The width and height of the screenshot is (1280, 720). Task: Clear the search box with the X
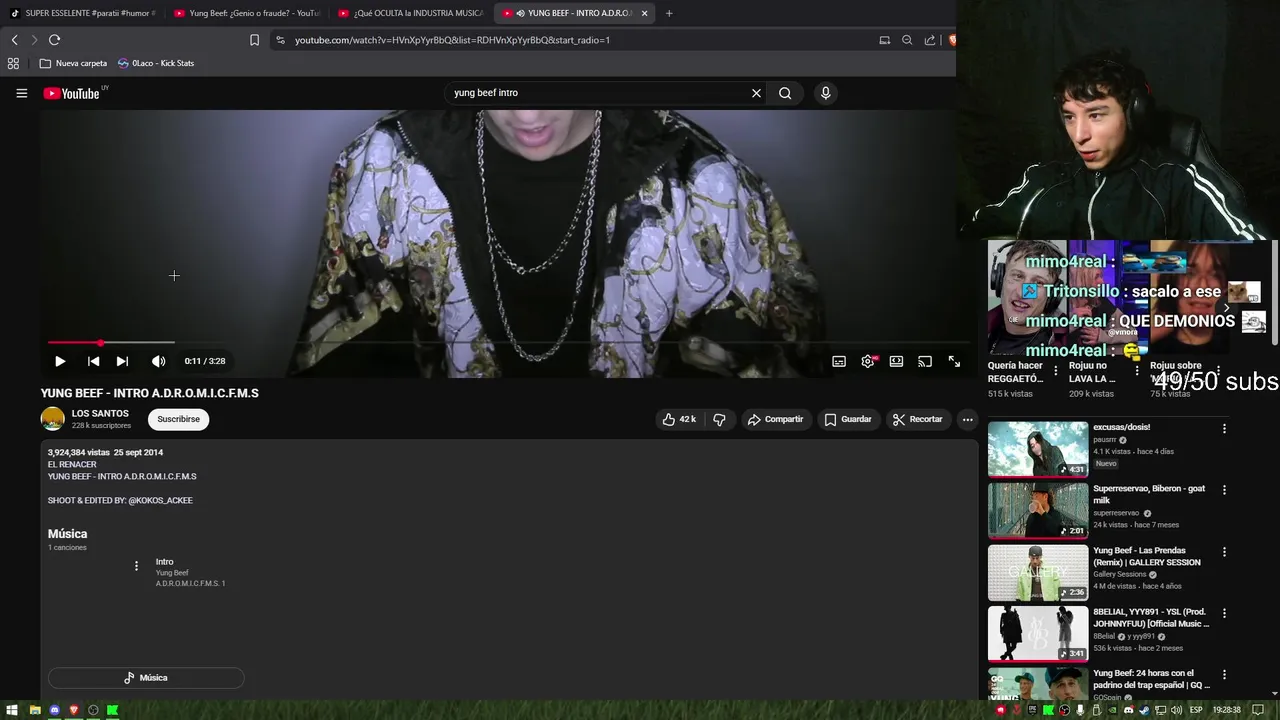tap(756, 93)
